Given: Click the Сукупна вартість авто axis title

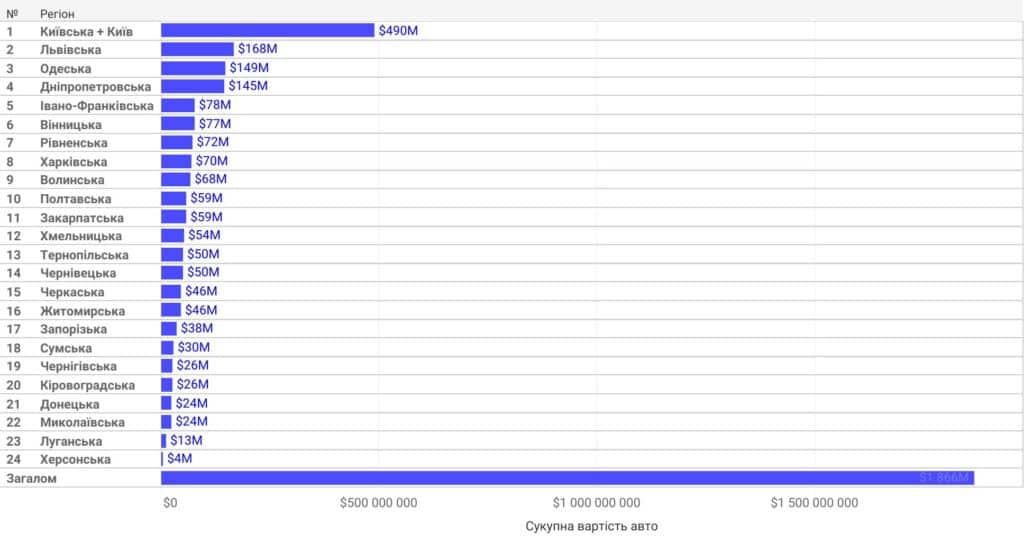Looking at the screenshot, I should [x=592, y=526].
